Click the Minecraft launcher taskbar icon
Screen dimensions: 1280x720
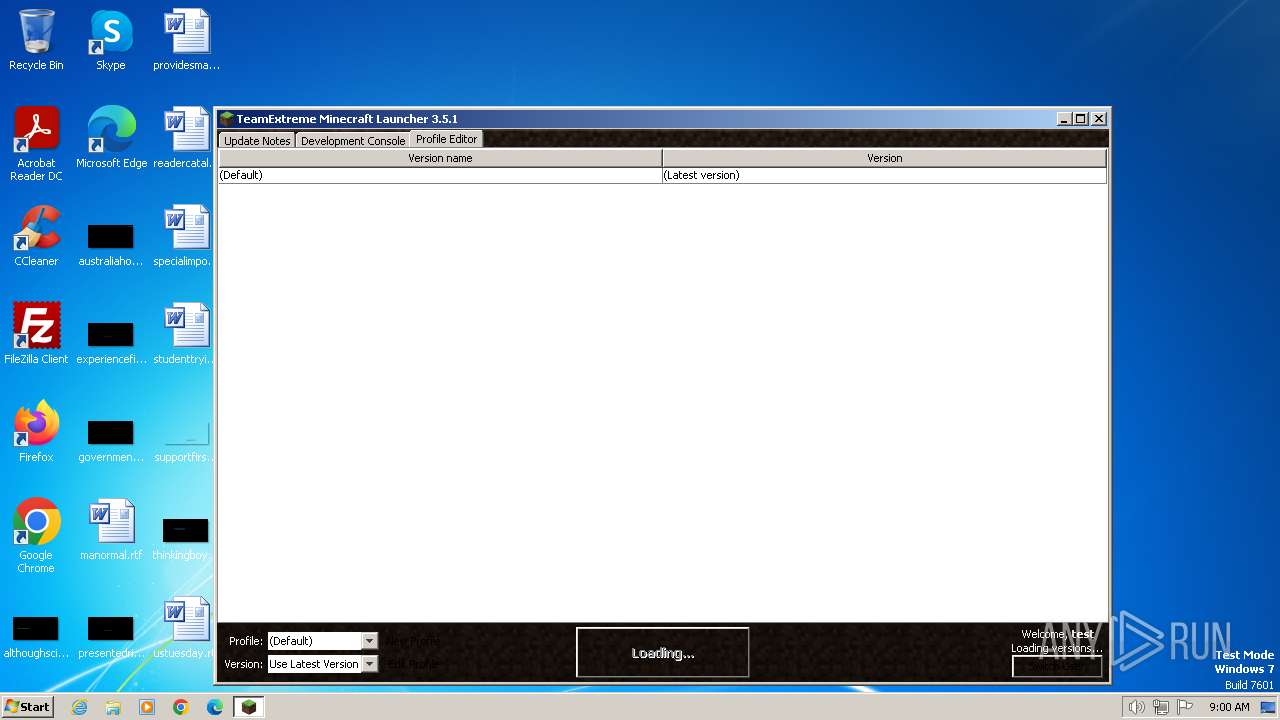(248, 707)
